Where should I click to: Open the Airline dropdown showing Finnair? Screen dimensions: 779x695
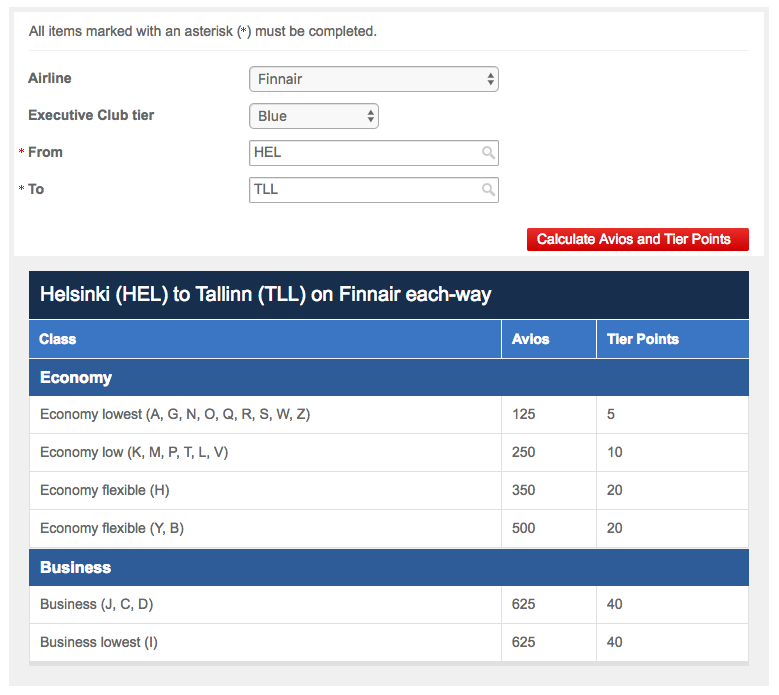tap(373, 79)
